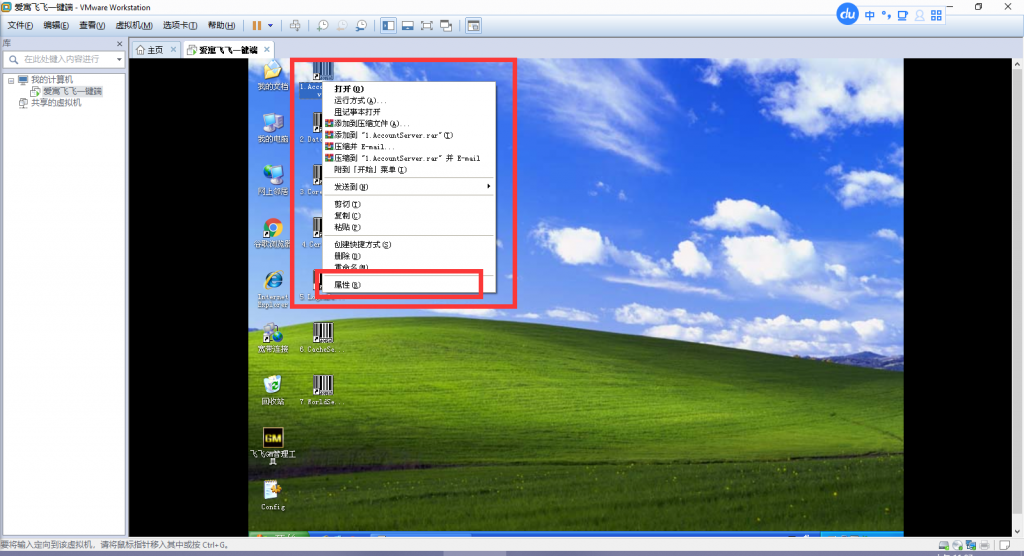Click the orange pause virtual machine icon
1024x556 pixels.
tap(257, 25)
